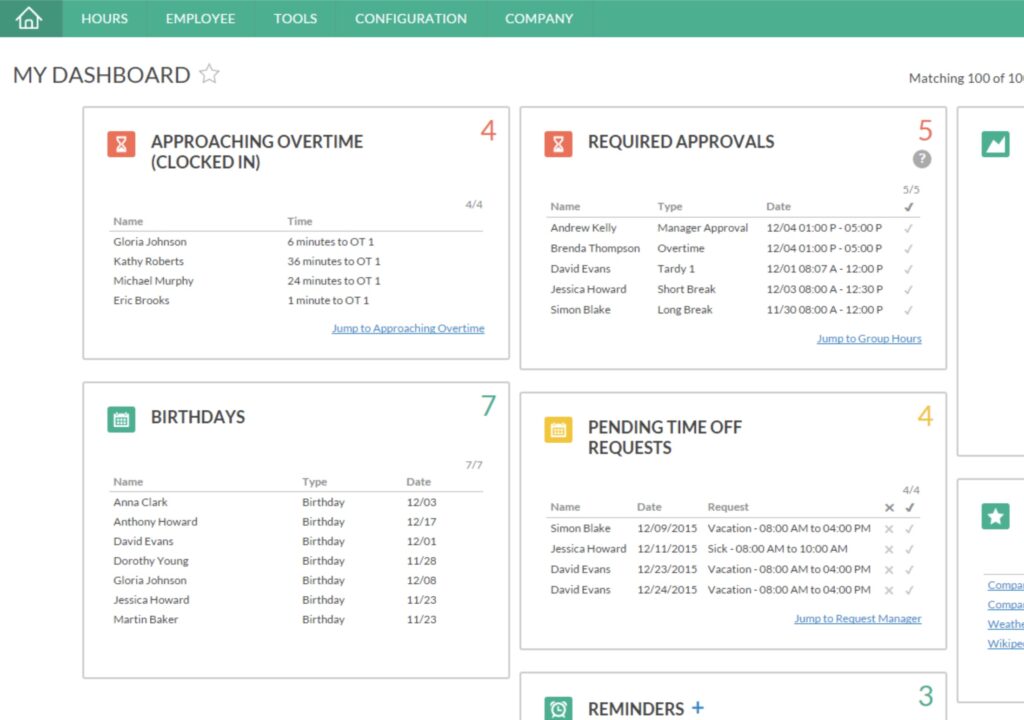The width and height of the screenshot is (1024, 720).
Task: Approve David Evans' 12/23/2015 vacation request
Action: pos(910,570)
